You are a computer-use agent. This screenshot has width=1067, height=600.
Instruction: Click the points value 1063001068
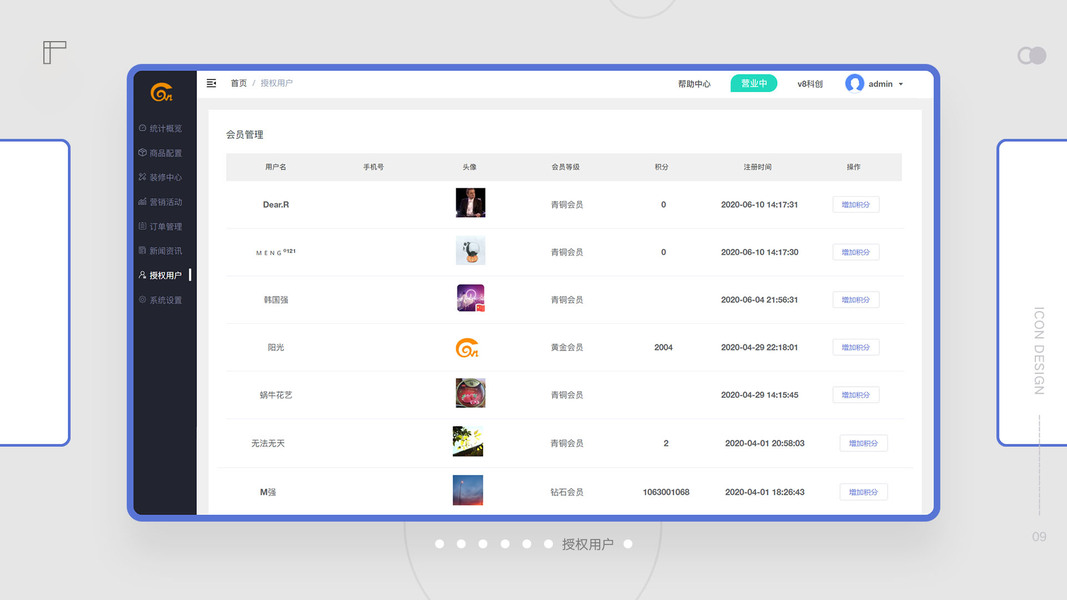point(666,493)
